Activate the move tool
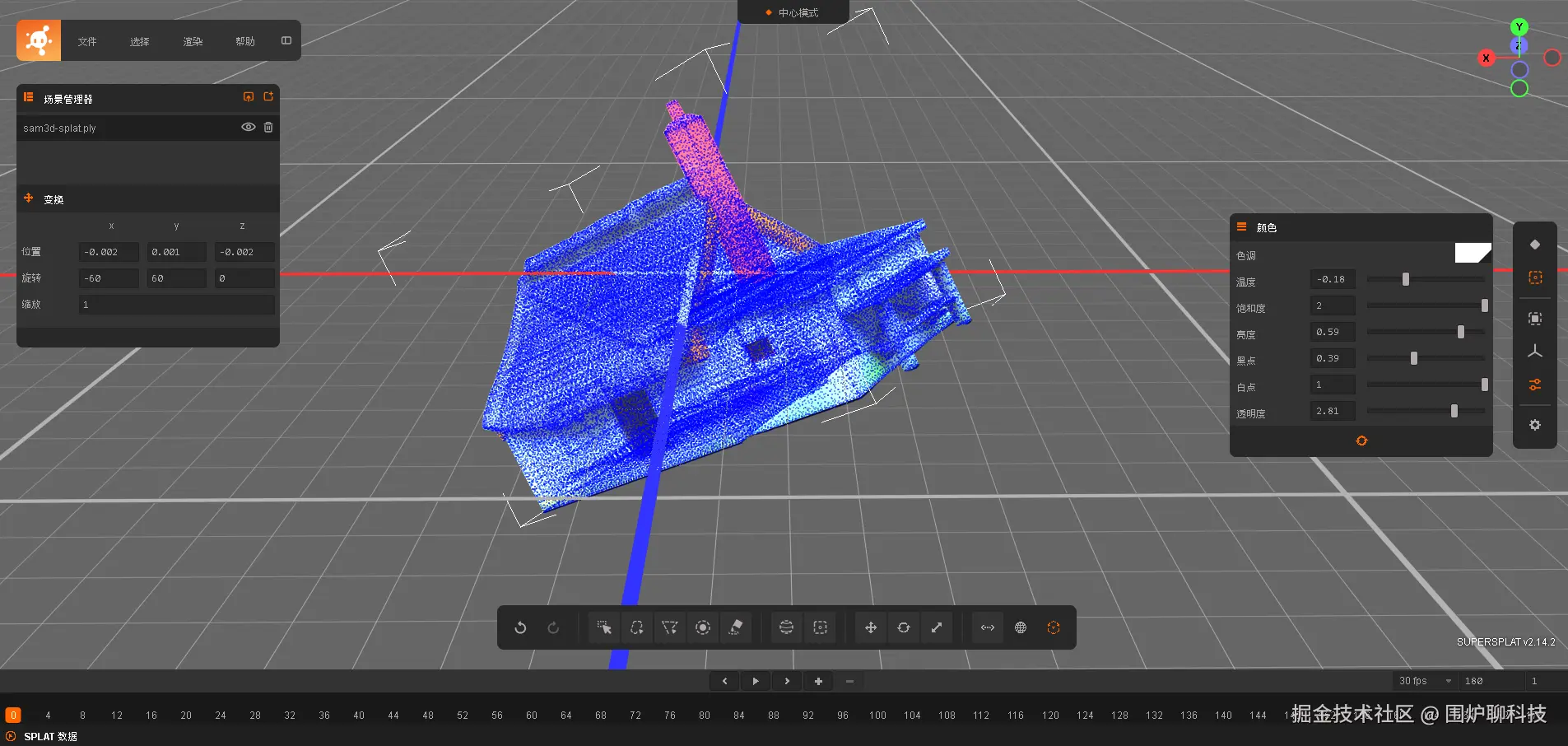Screen dimensions: 1568x746 (871, 627)
